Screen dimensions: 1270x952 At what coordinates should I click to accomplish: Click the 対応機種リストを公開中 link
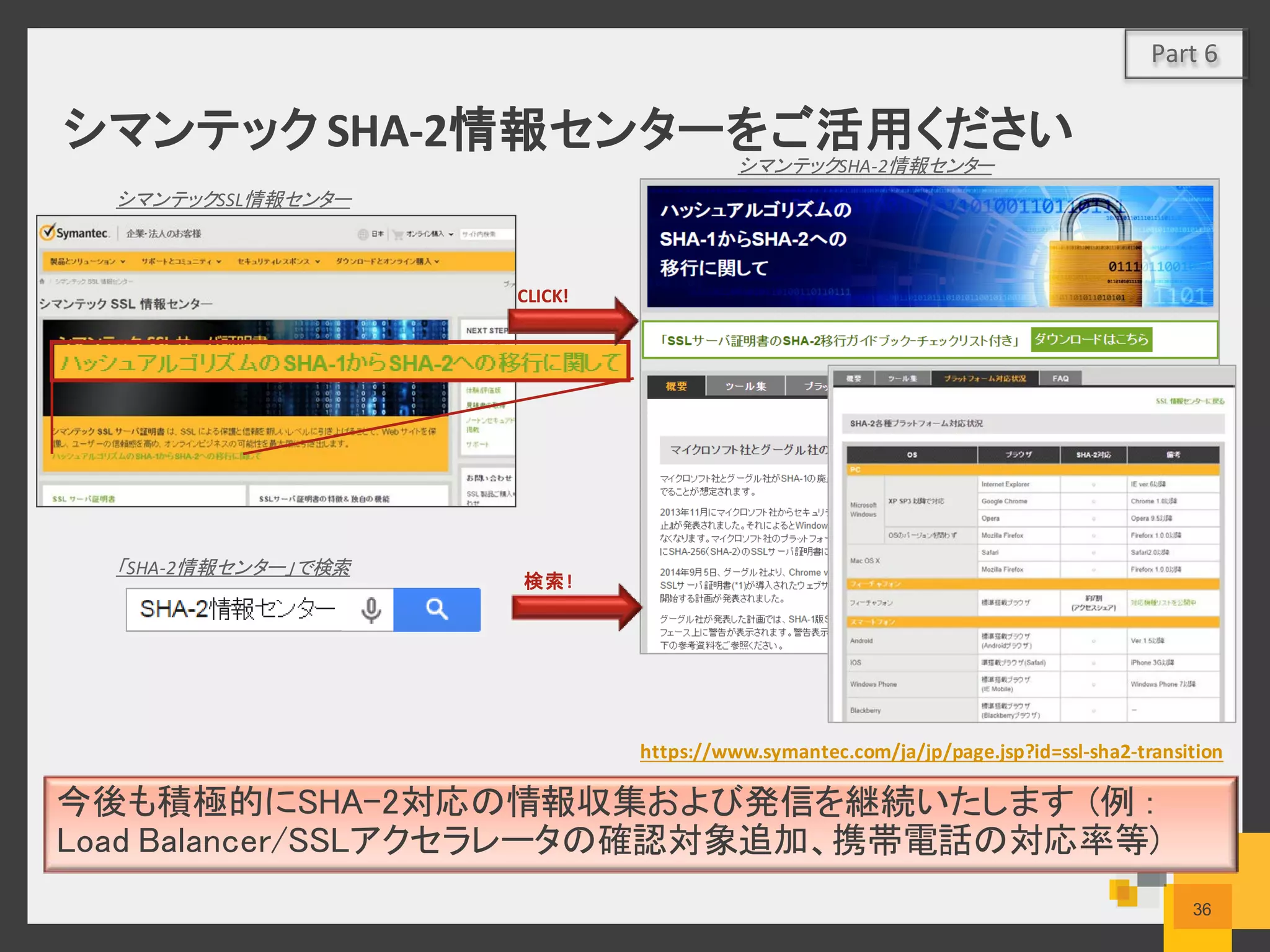[x=1163, y=602]
